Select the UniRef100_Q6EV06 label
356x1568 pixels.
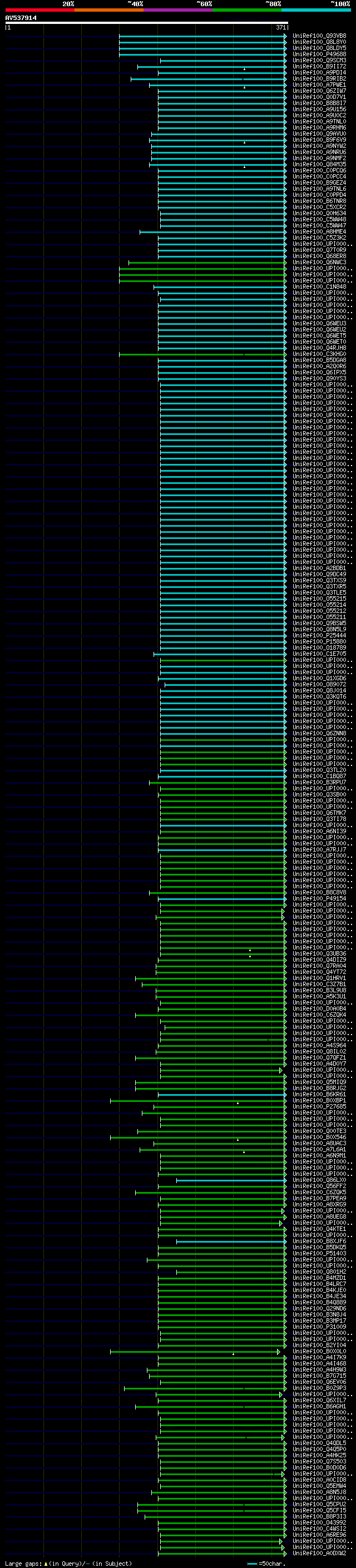tap(319, 1382)
